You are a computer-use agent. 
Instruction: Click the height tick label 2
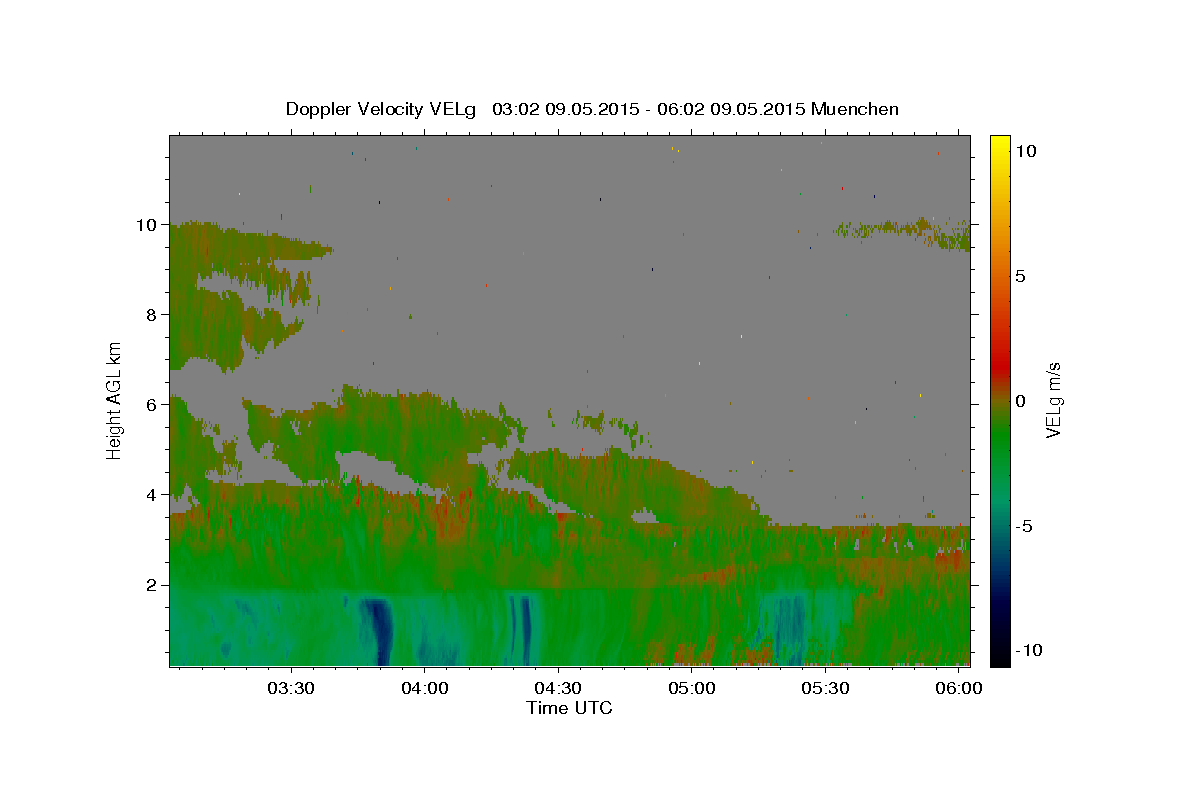[153, 585]
